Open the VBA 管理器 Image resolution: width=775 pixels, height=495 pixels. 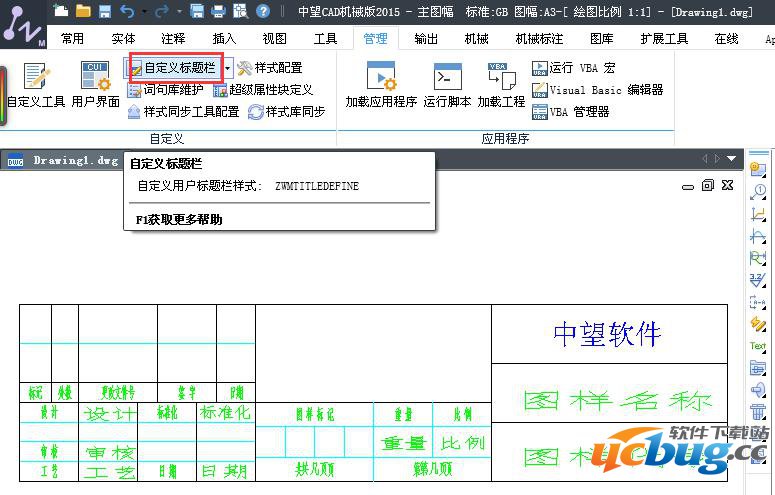click(x=571, y=112)
